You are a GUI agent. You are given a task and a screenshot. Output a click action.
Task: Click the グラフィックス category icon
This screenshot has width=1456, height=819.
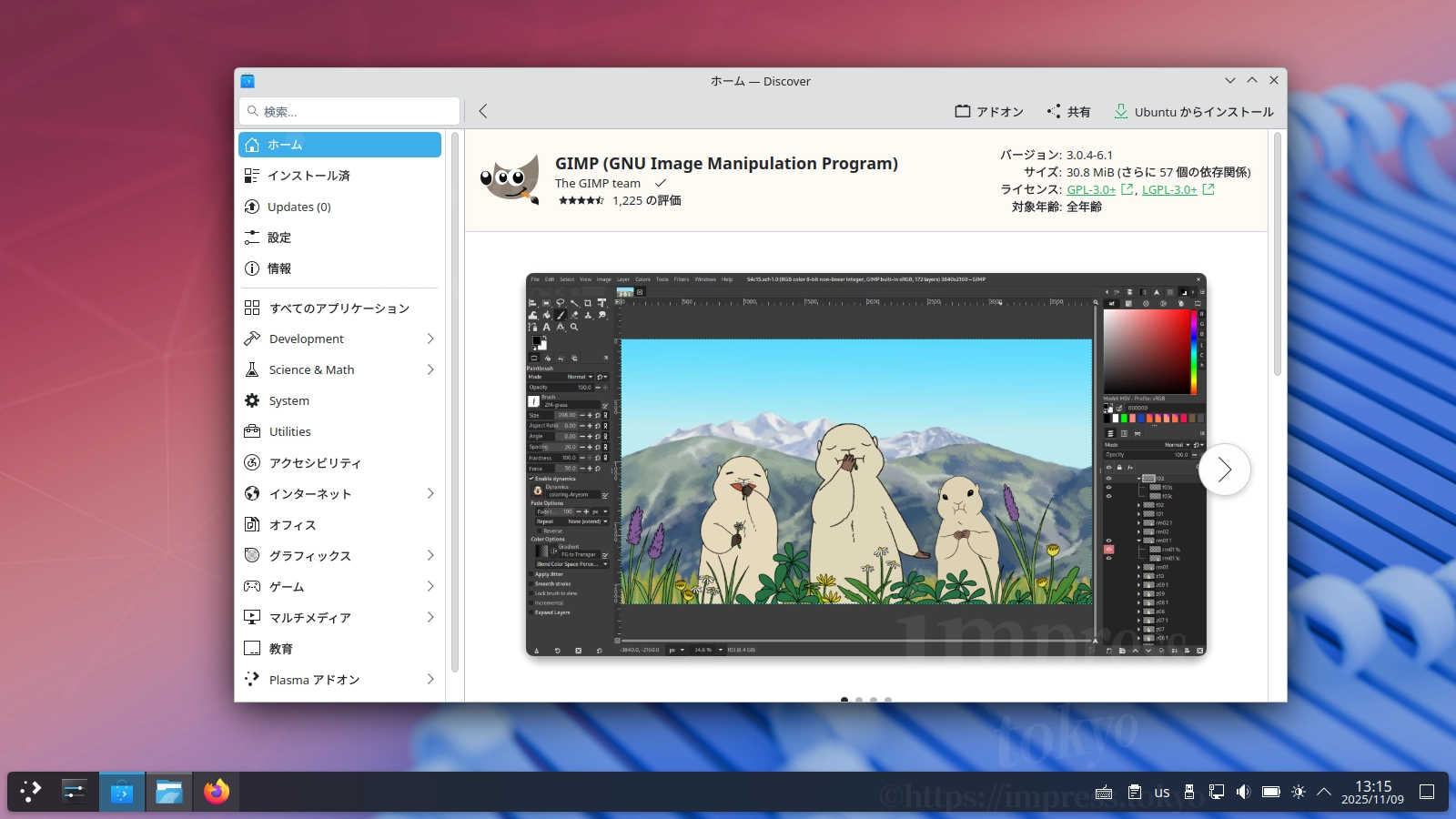click(252, 555)
